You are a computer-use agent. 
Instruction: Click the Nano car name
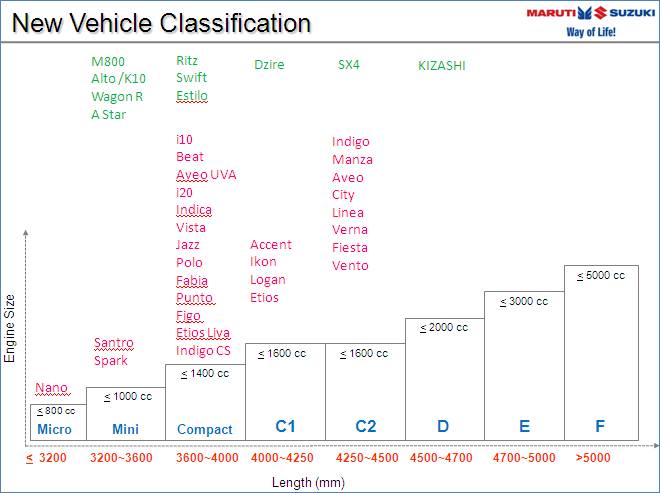[x=52, y=388]
